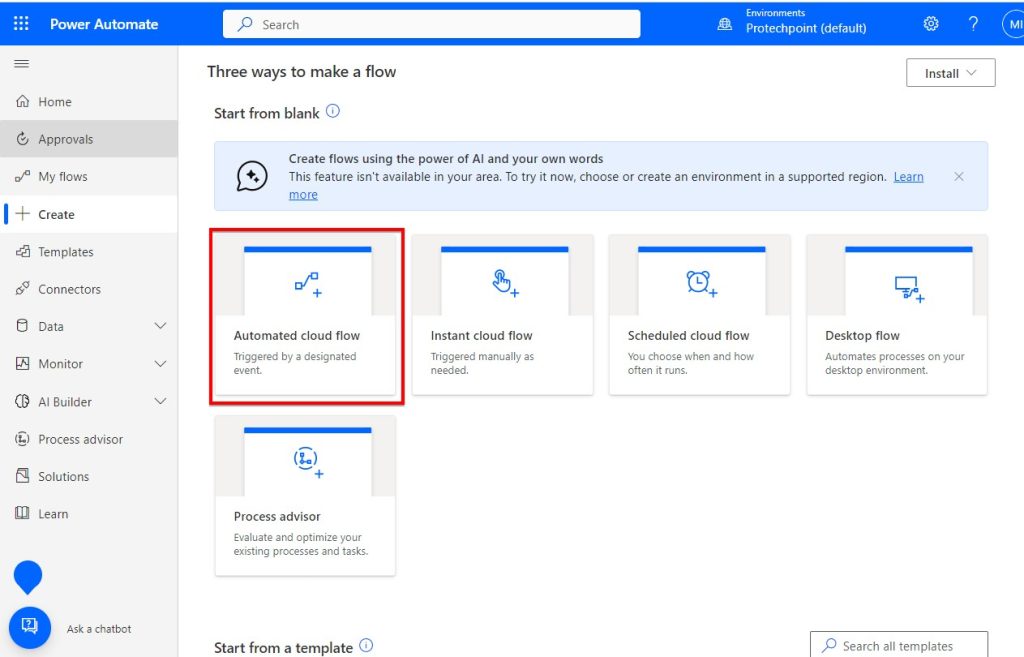Dismiss the AI flows banner

tap(959, 176)
